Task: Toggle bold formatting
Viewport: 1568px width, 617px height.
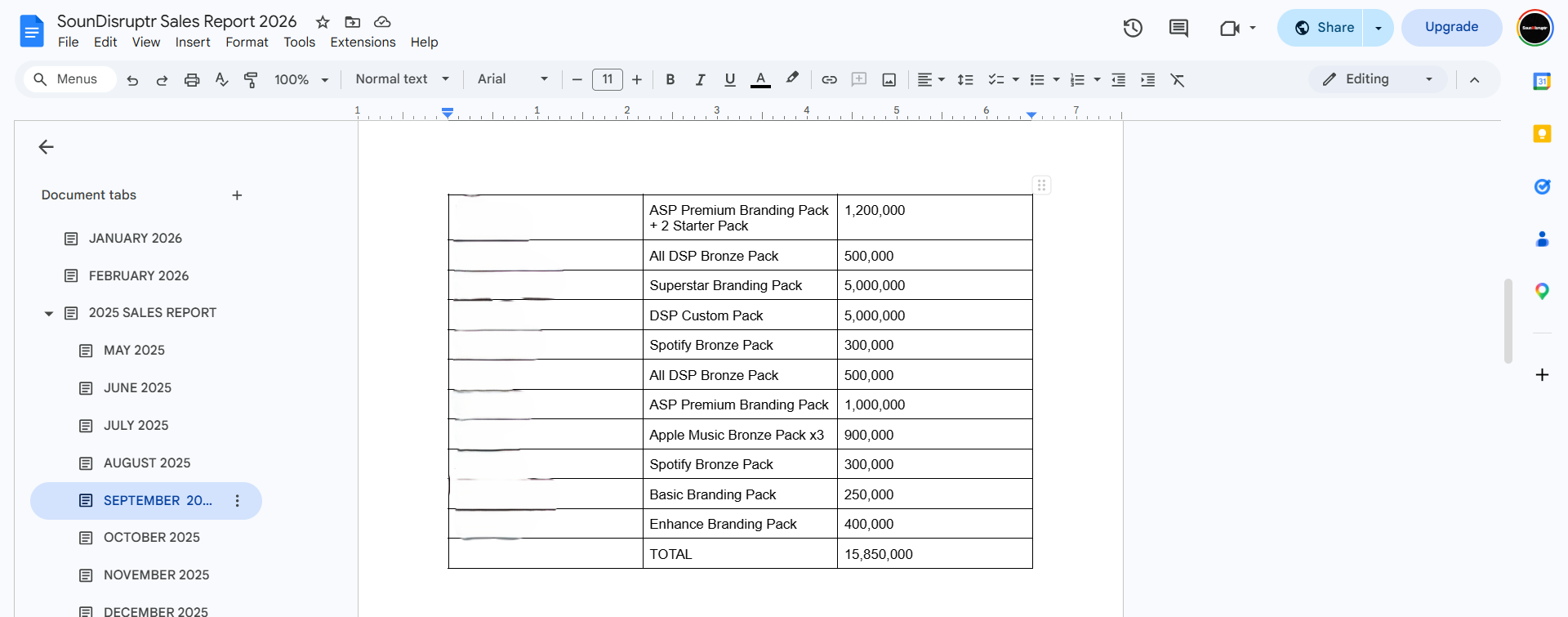Action: [670, 79]
